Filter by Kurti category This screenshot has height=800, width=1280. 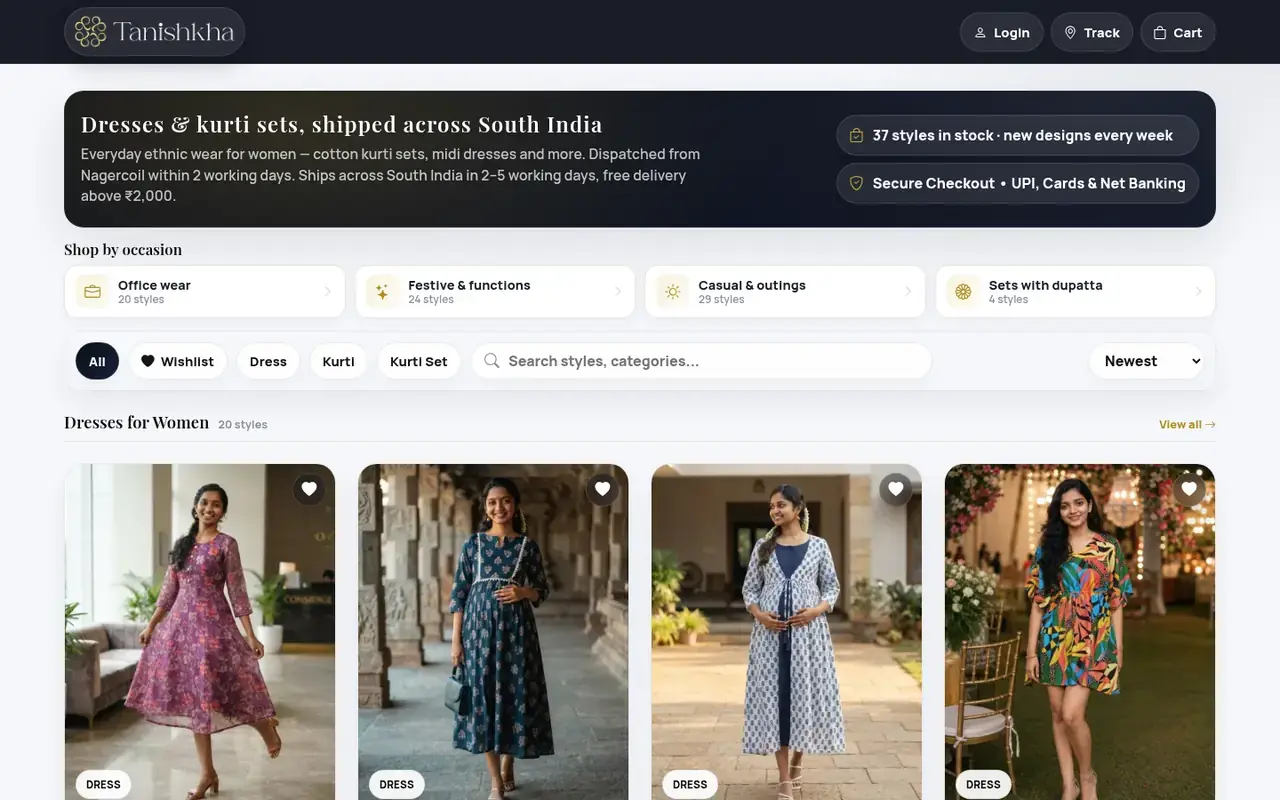(339, 361)
